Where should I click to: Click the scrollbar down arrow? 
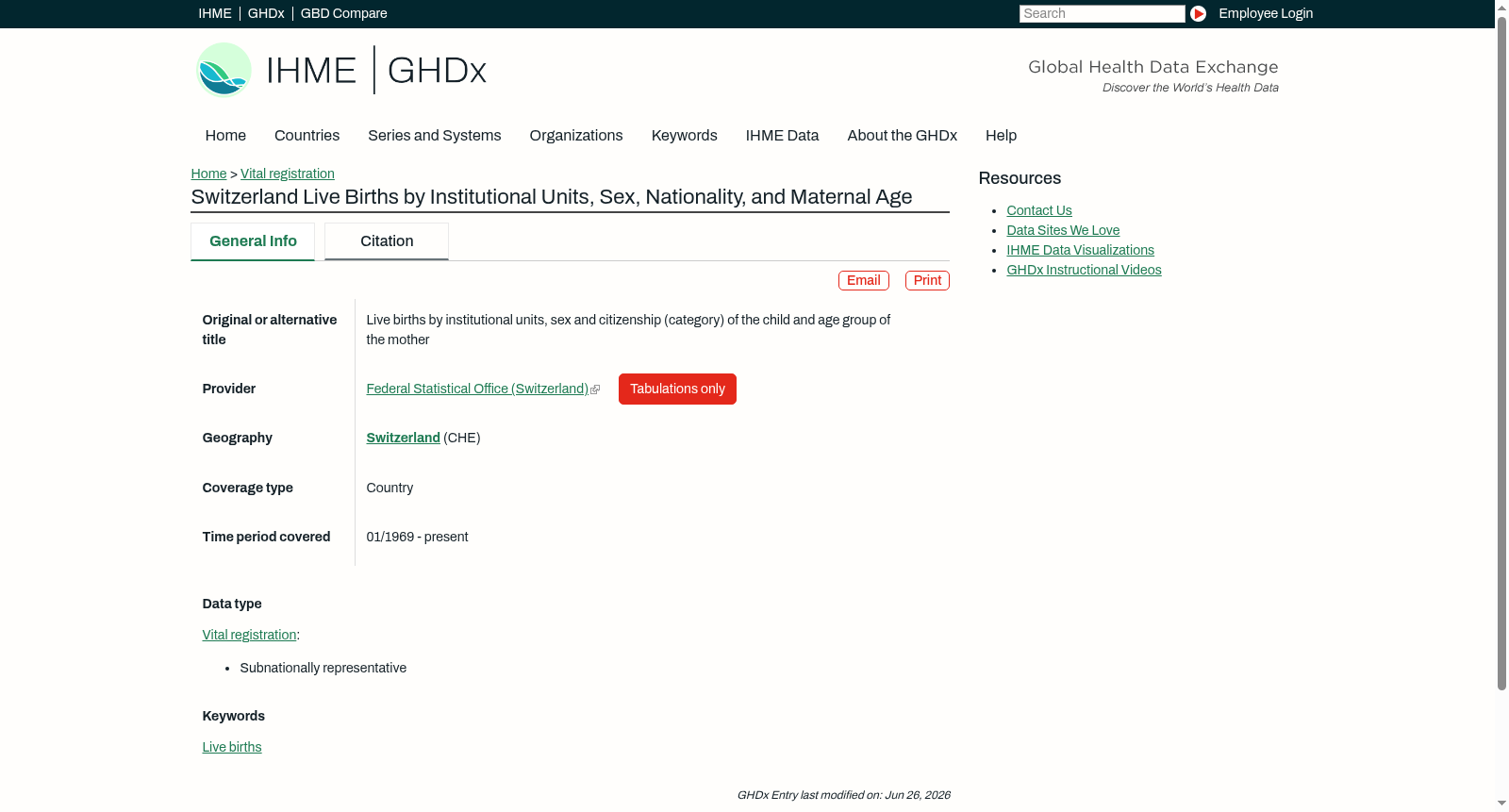pos(1501,804)
